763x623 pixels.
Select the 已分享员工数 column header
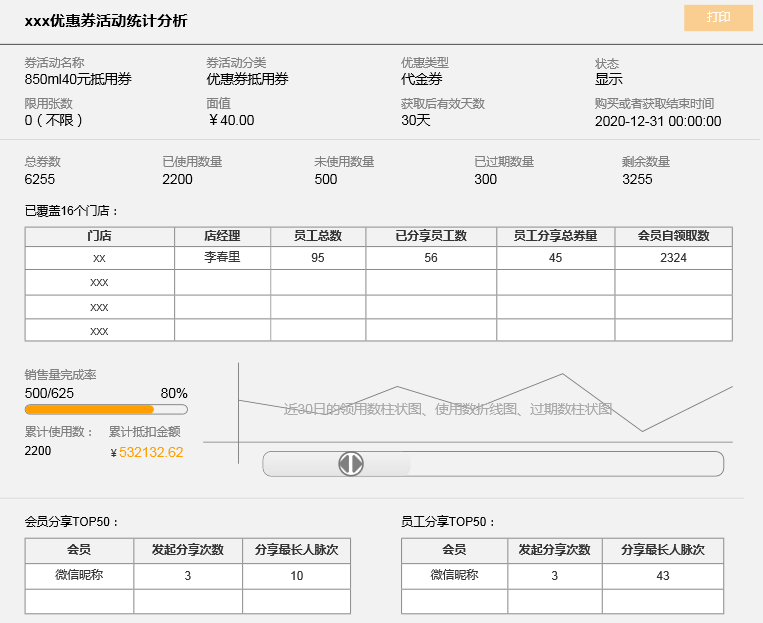pyautogui.click(x=431, y=236)
